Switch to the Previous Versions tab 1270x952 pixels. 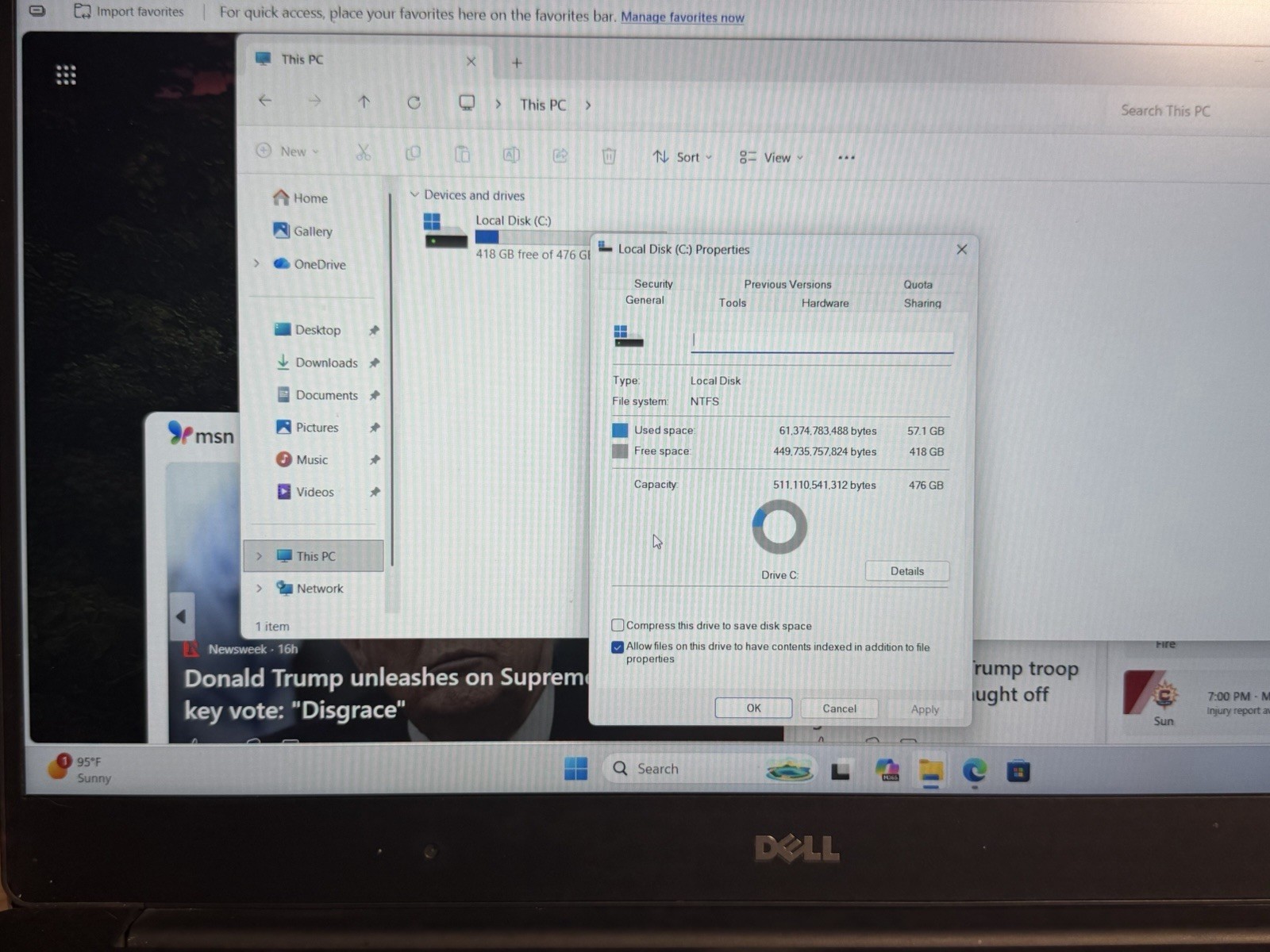[787, 284]
